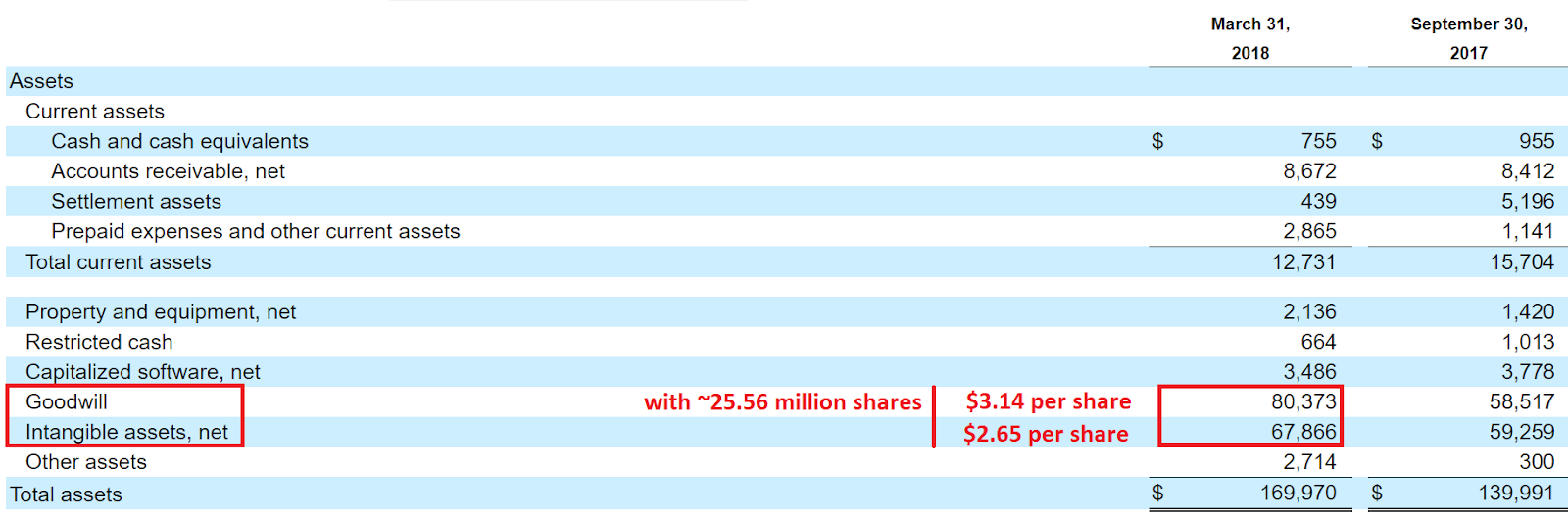Click 'Property and equipment, net' label

[x=161, y=312]
